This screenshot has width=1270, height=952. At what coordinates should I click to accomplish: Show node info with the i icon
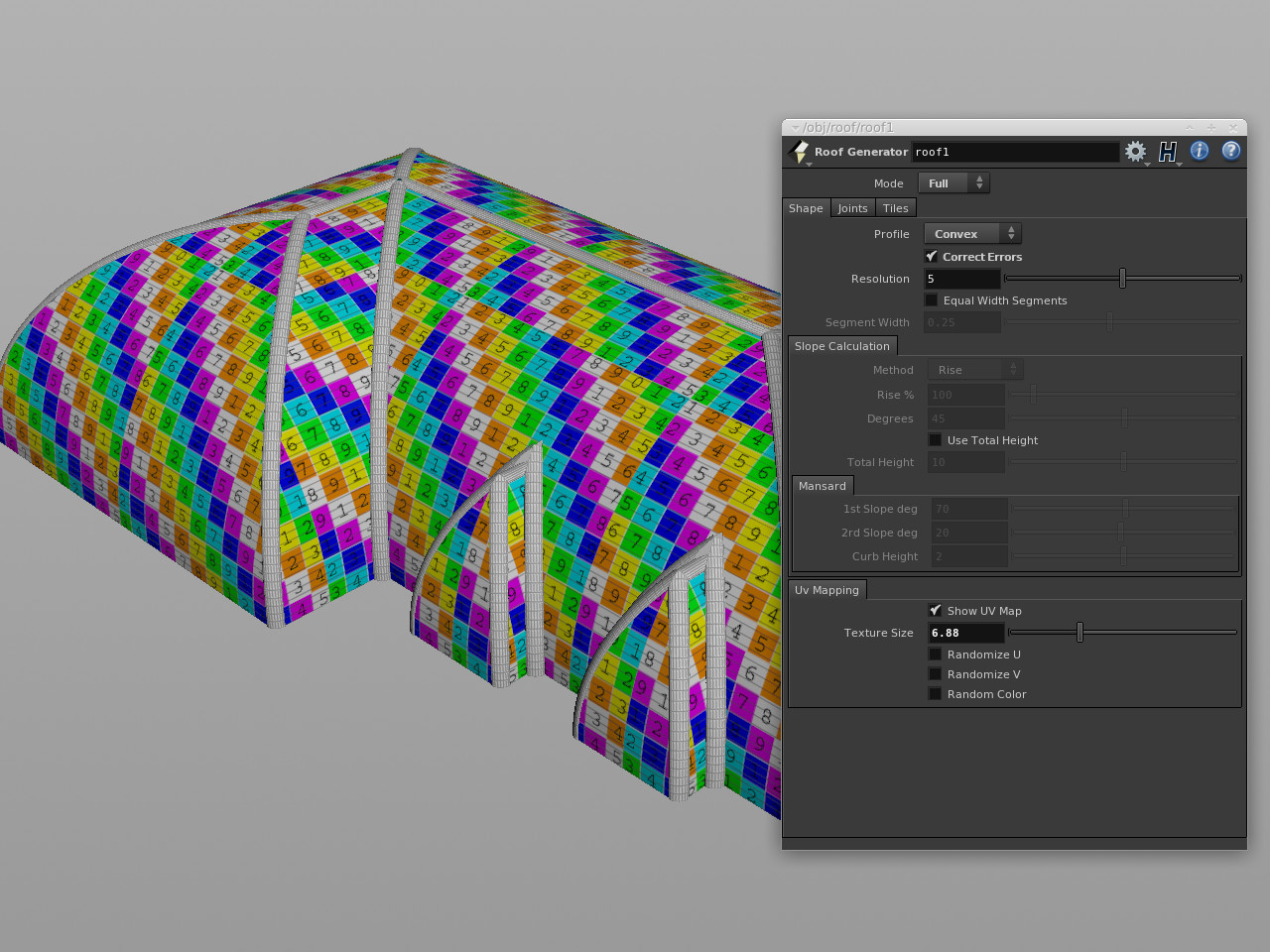(1200, 151)
